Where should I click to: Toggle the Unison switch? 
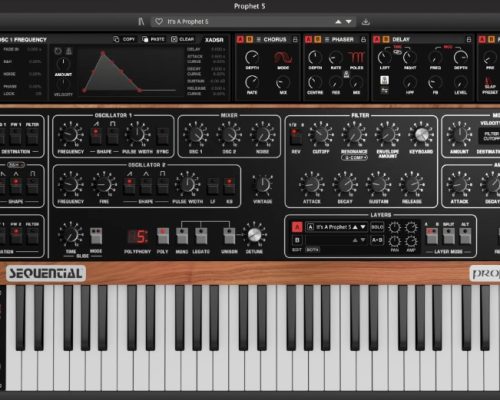coord(229,236)
